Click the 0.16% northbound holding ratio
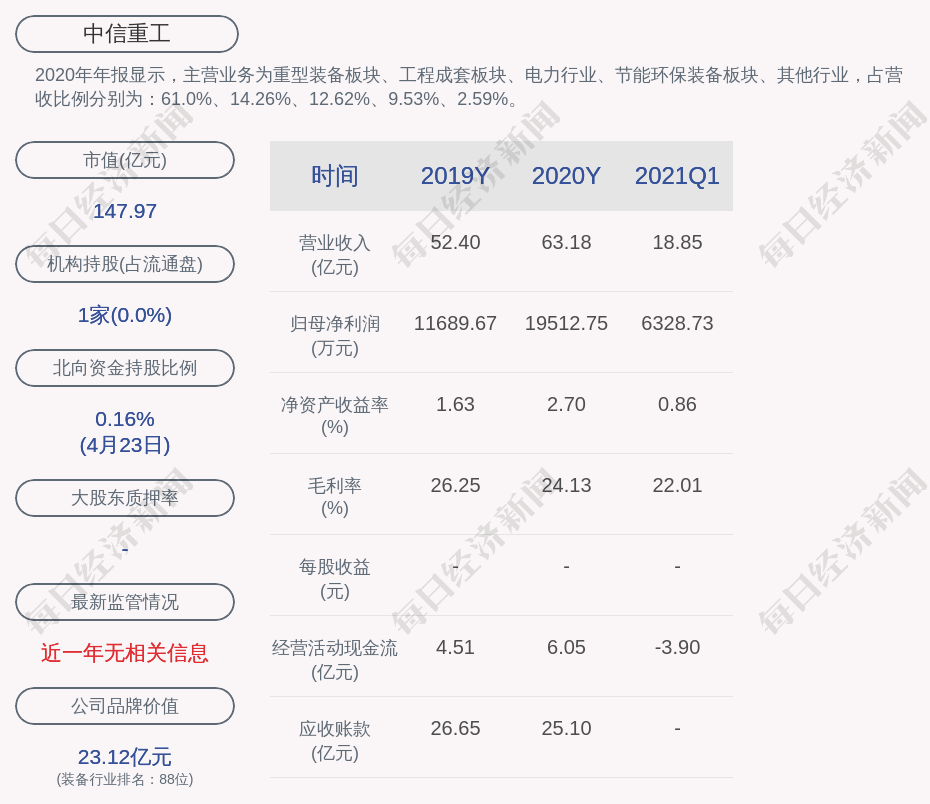The width and height of the screenshot is (930, 804). pyautogui.click(x=125, y=419)
